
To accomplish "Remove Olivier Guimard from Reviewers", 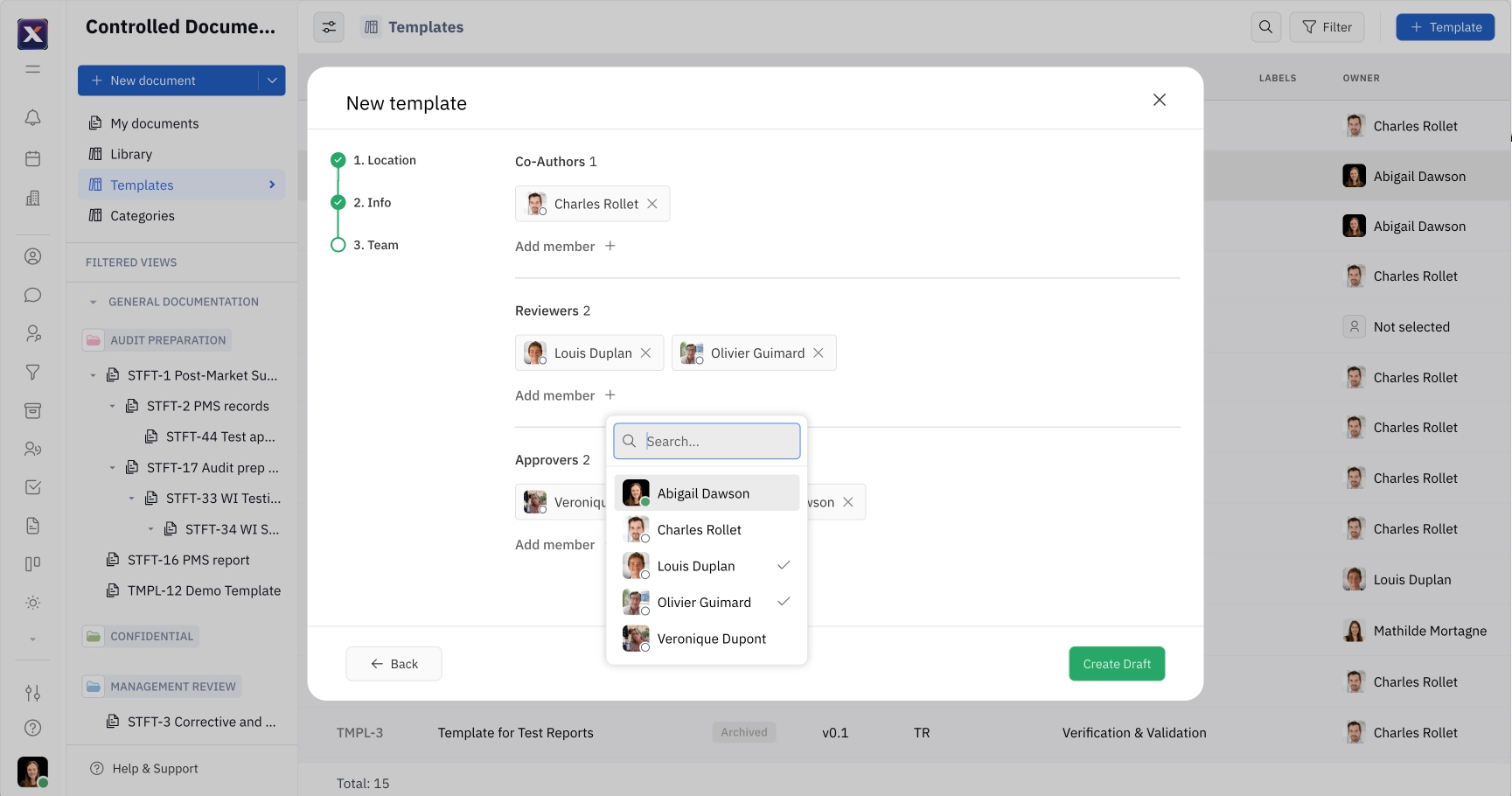I will point(819,353).
